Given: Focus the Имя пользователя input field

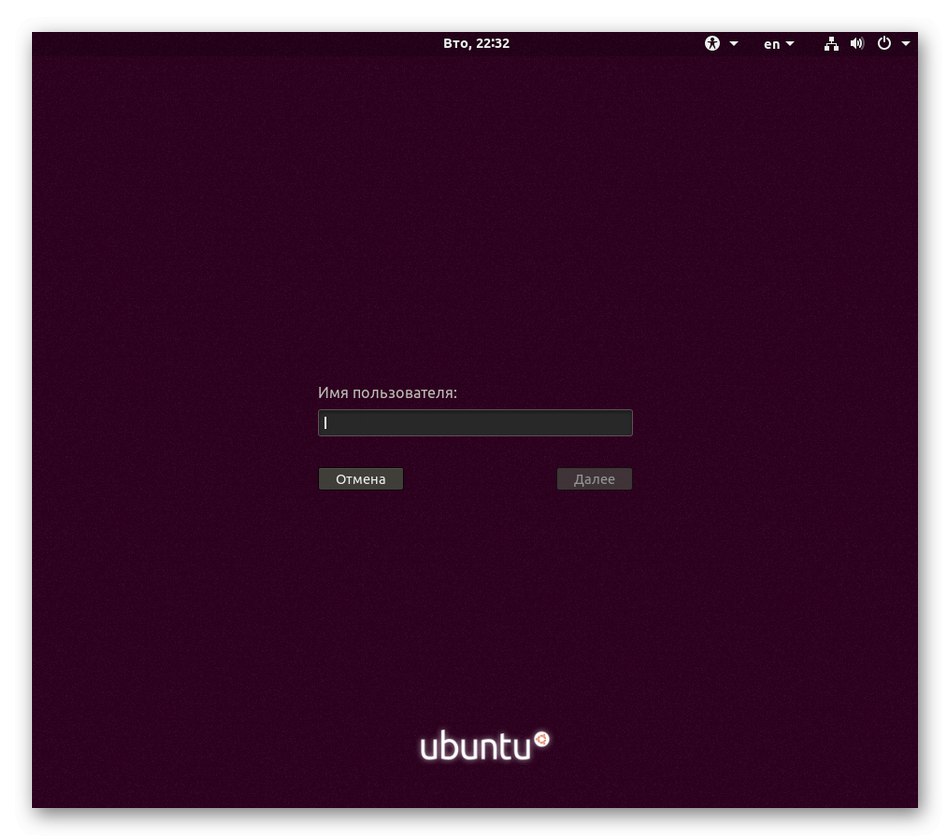Looking at the screenshot, I should pos(475,422).
